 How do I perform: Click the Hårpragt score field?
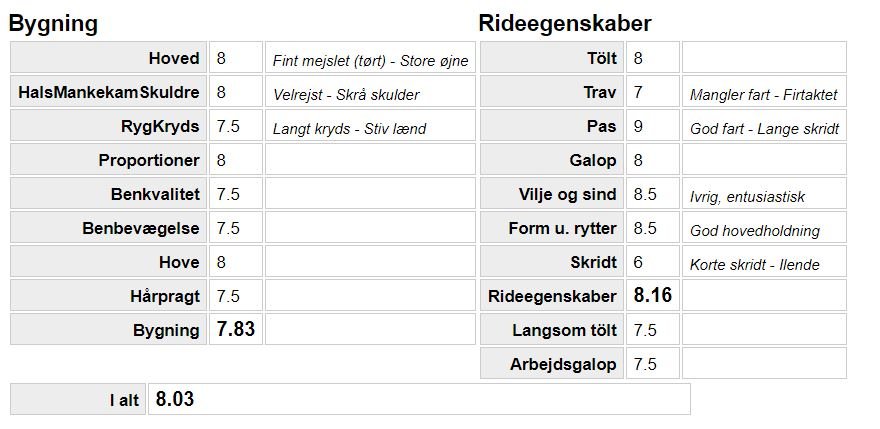(235, 297)
